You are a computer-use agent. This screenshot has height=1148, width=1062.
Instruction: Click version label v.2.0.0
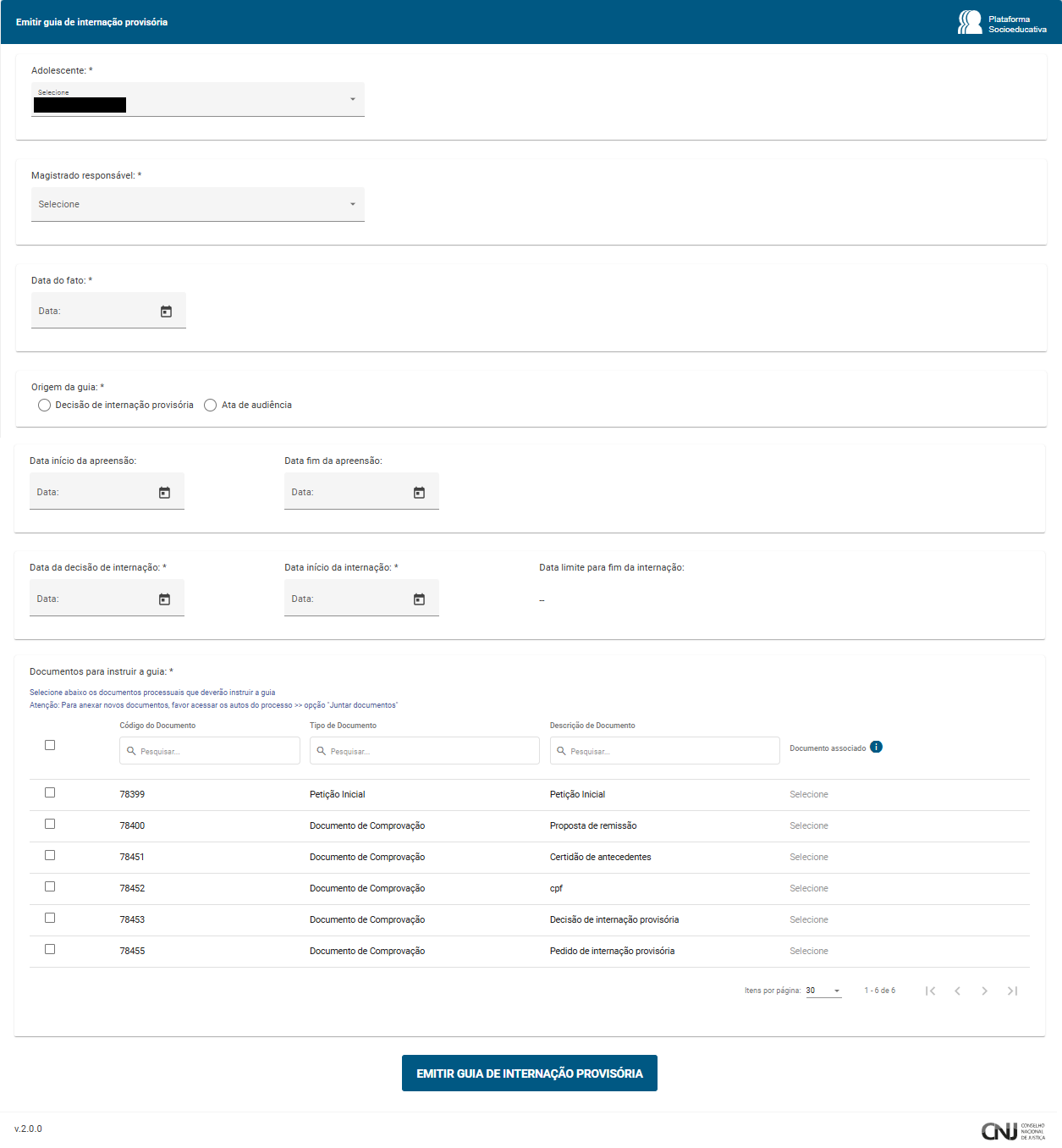(28, 1129)
